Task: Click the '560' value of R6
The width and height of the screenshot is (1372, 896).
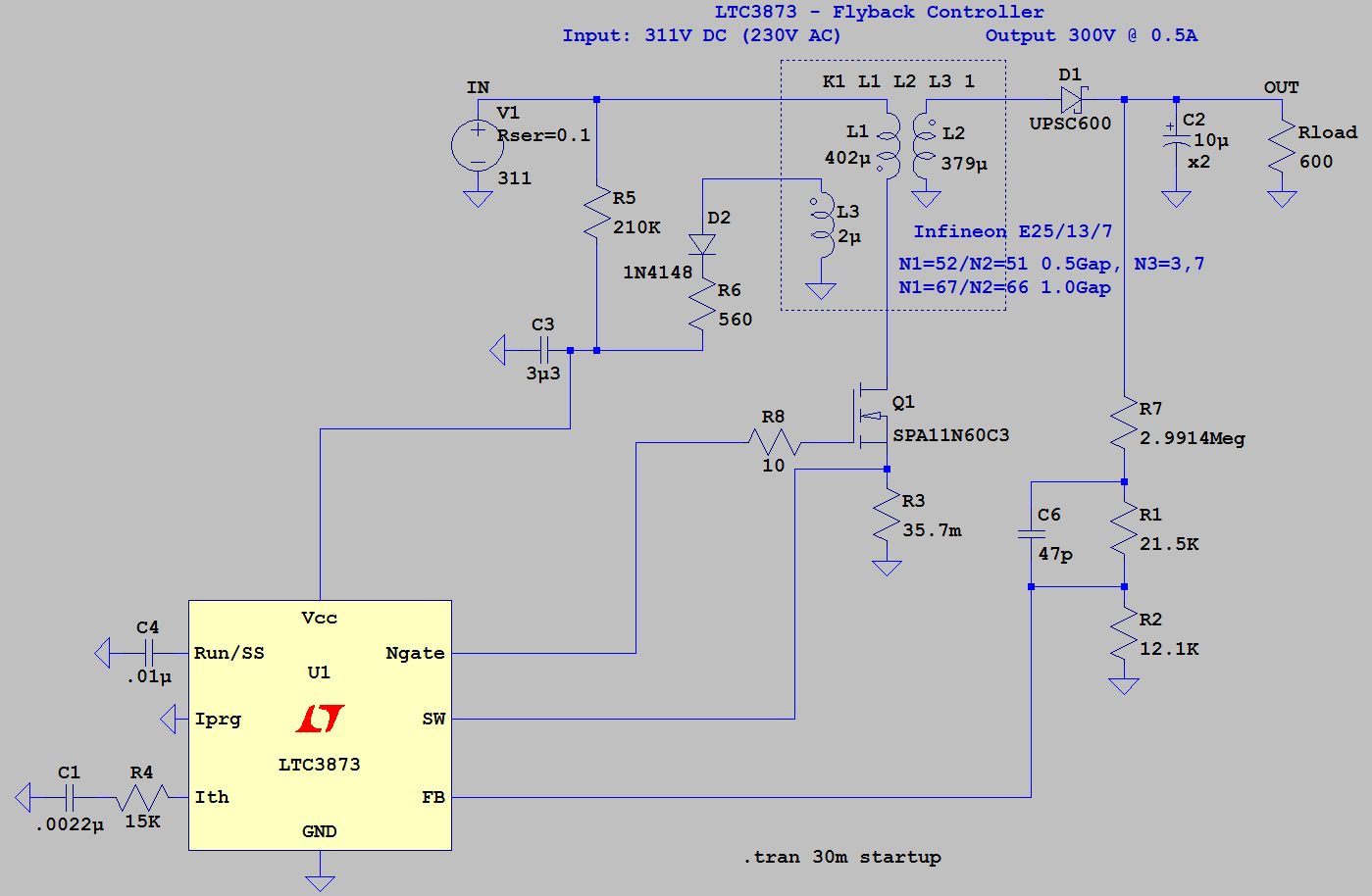Action: click(x=736, y=320)
